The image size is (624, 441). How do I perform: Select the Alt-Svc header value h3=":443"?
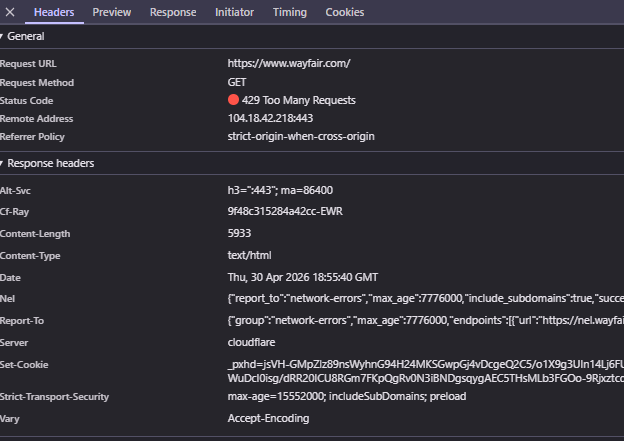[x=280, y=190]
